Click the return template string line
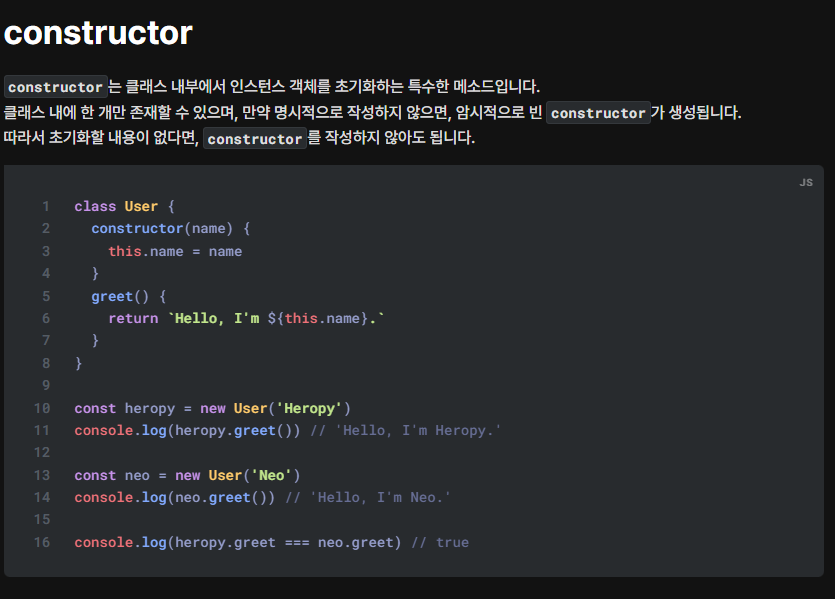835x599 pixels. click(246, 318)
